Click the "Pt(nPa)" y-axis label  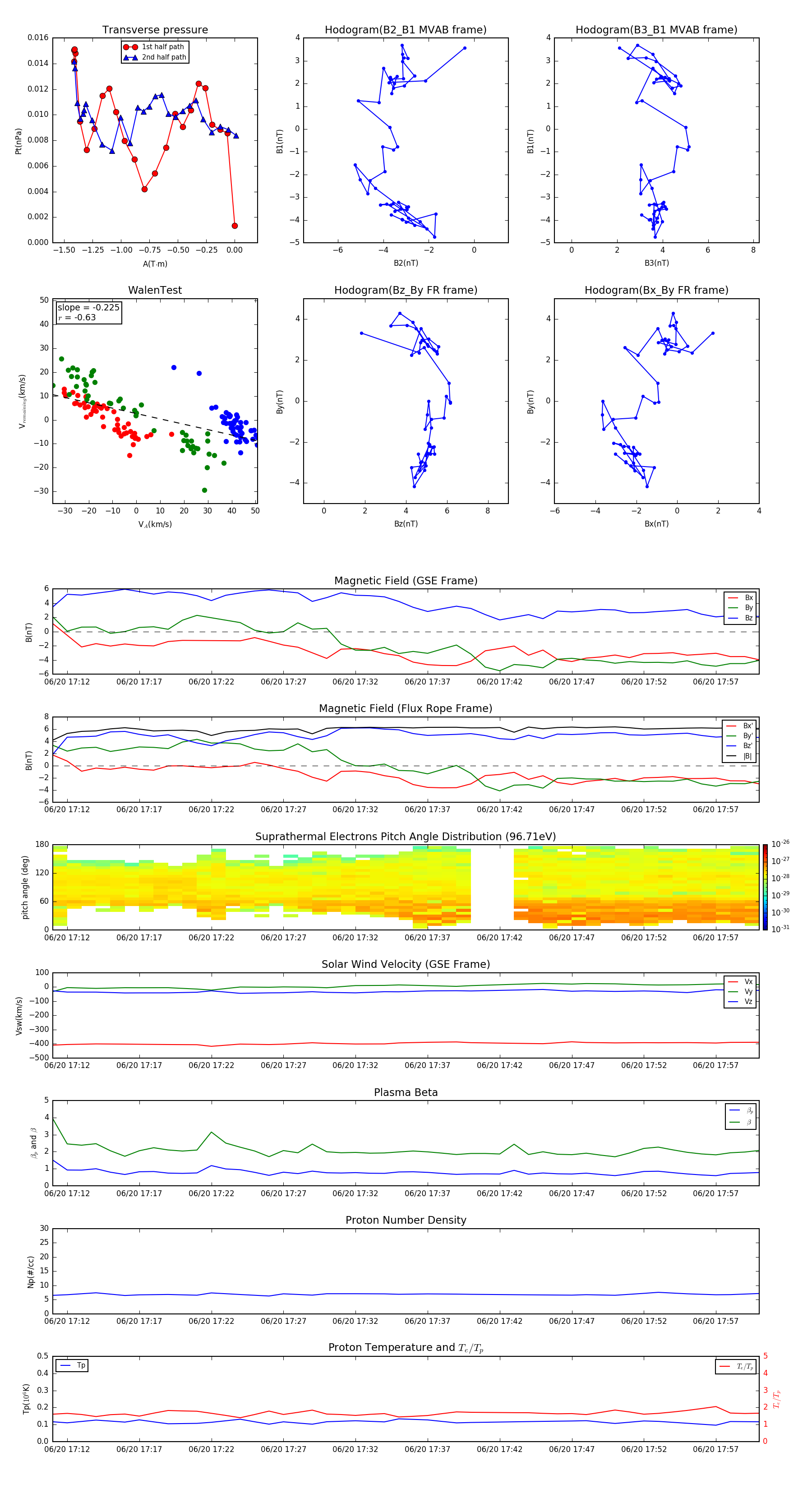(18, 141)
